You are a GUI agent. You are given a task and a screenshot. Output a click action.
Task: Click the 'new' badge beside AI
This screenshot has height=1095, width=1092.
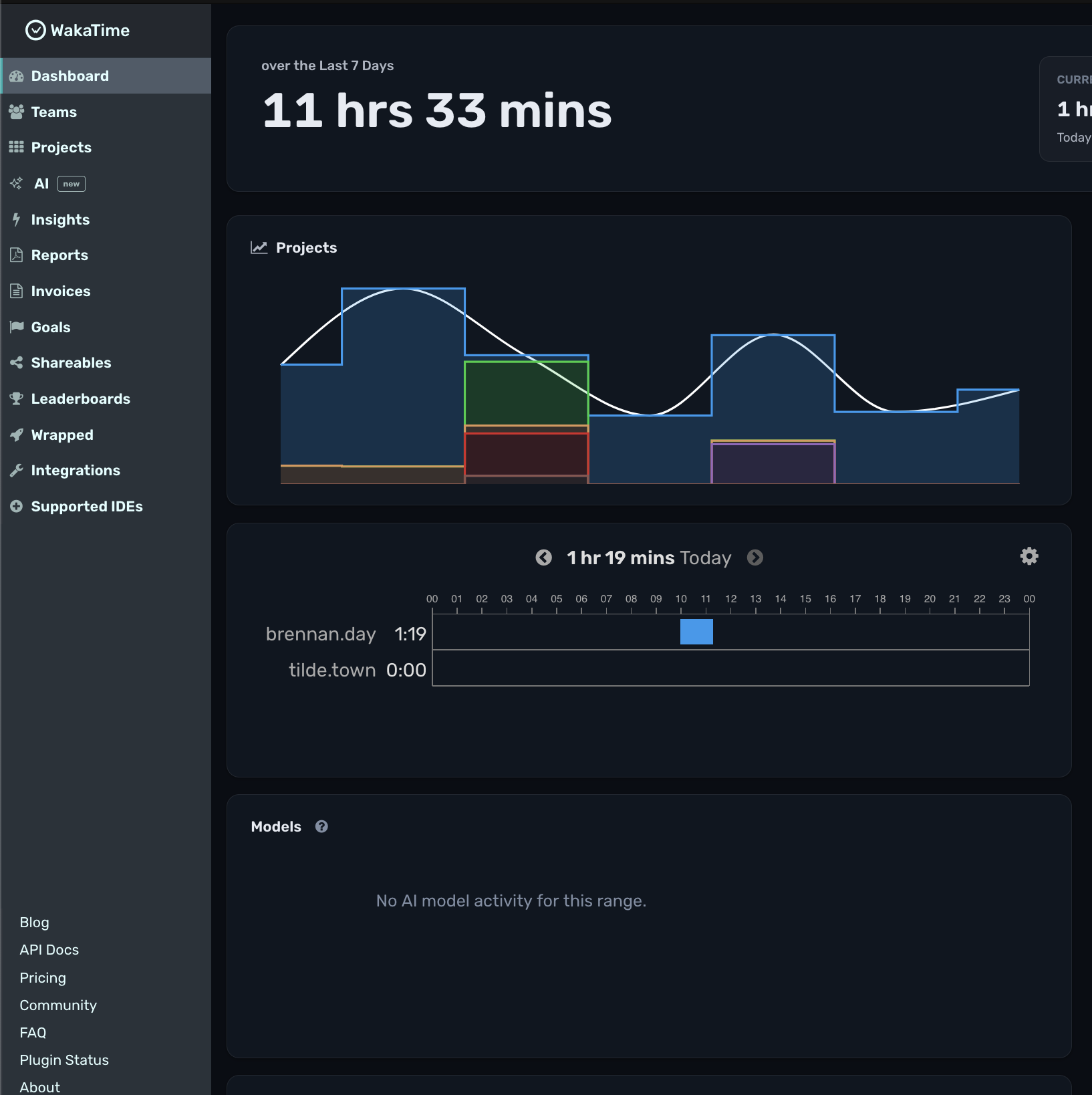click(x=72, y=184)
